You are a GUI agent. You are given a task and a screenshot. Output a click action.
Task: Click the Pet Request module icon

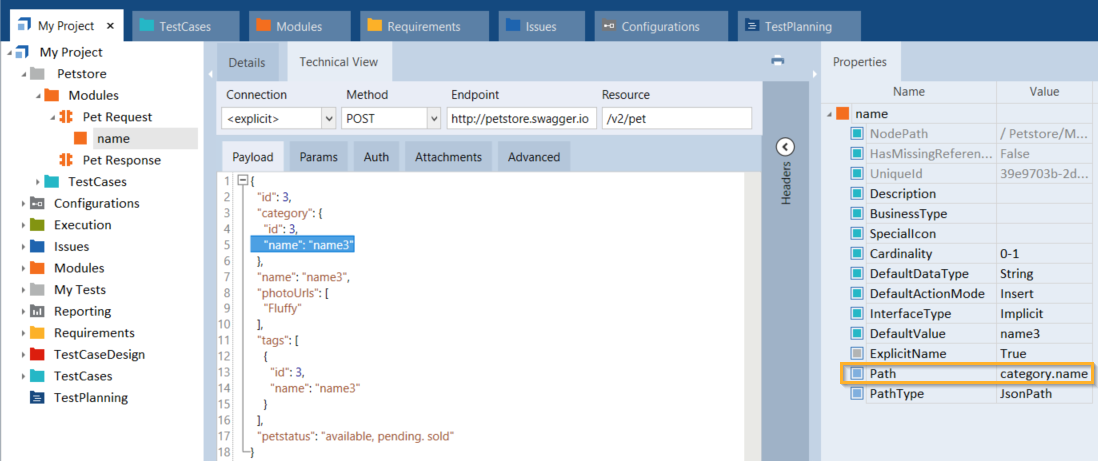point(68,117)
